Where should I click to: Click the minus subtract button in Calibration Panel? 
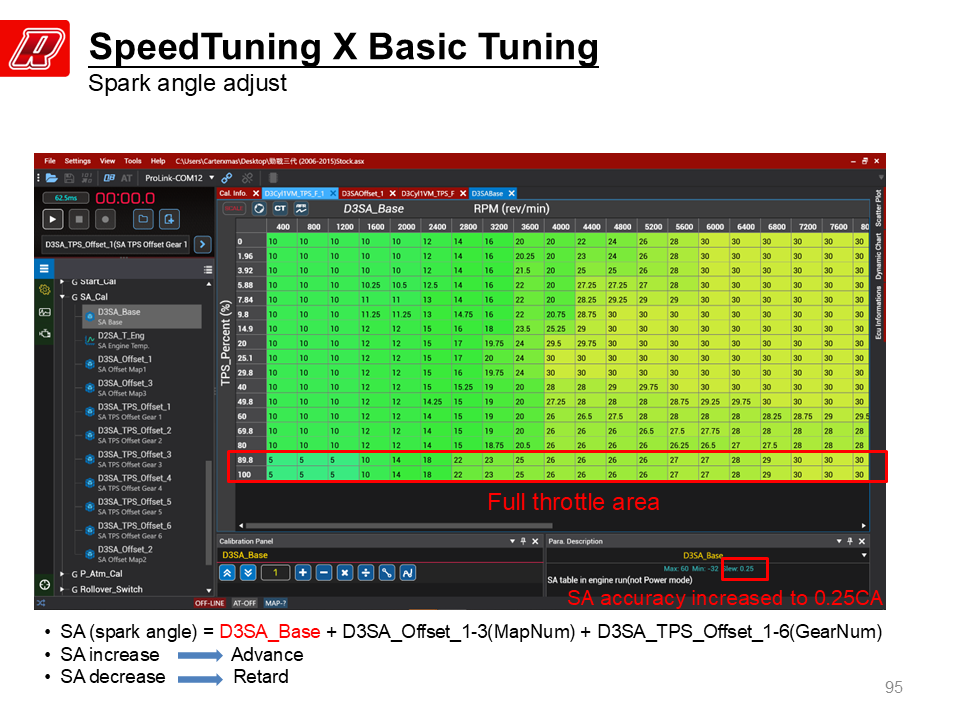tap(324, 573)
